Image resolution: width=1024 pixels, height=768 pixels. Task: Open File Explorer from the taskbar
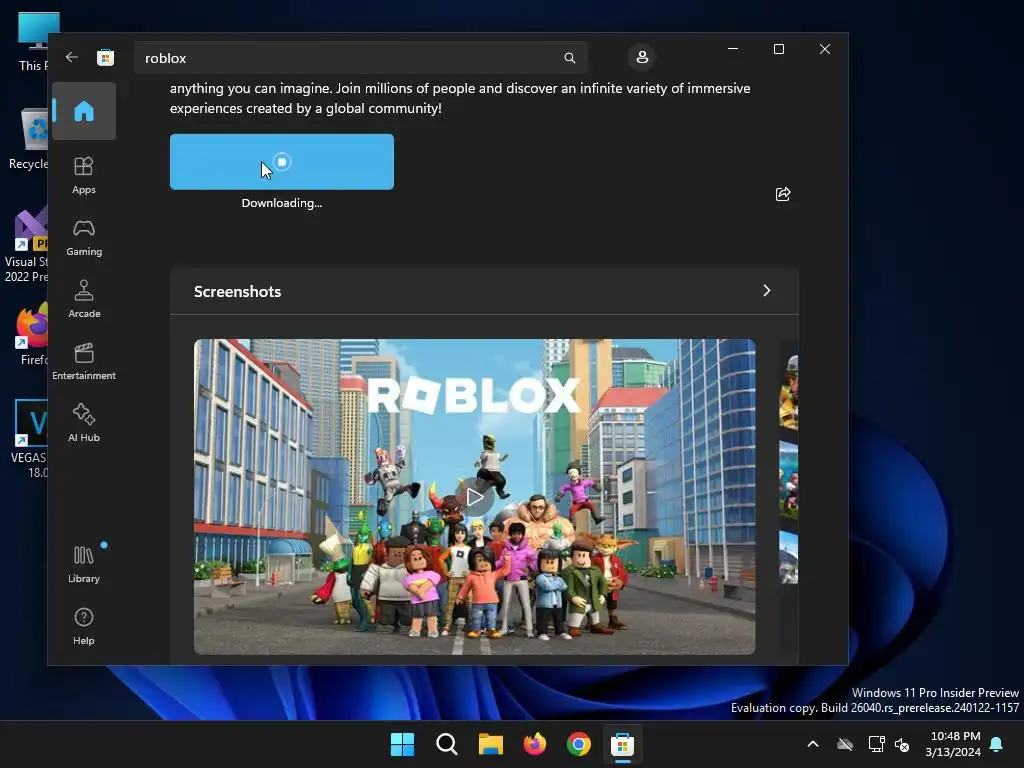click(x=490, y=744)
